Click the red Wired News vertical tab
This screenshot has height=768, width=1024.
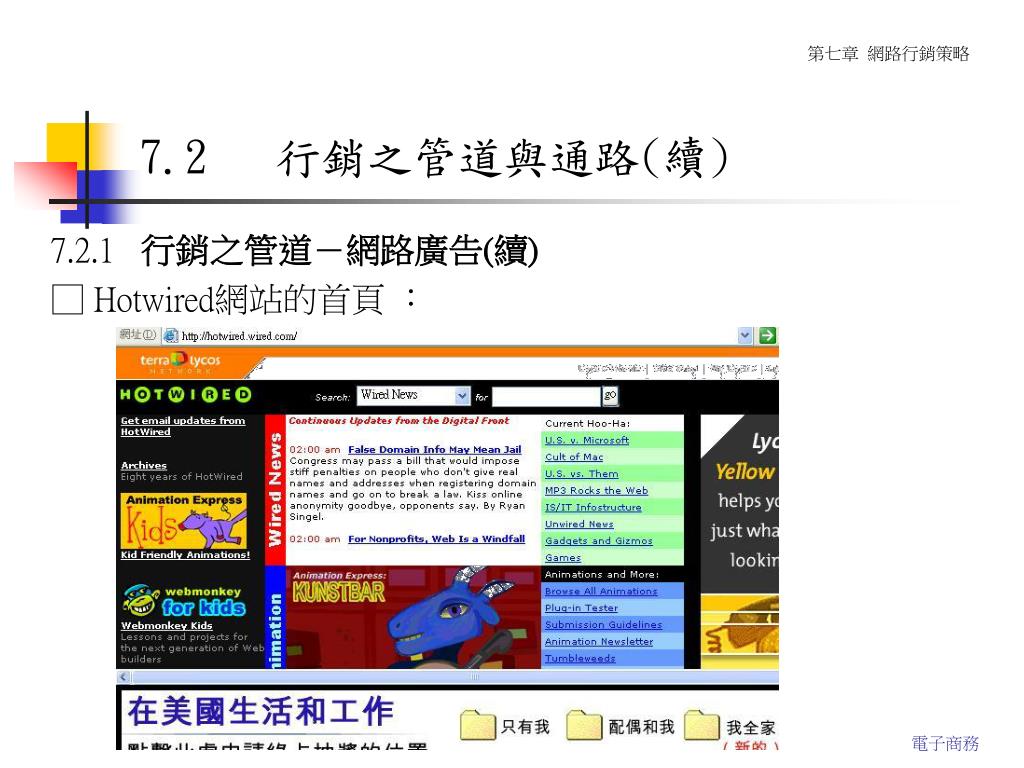[x=275, y=489]
